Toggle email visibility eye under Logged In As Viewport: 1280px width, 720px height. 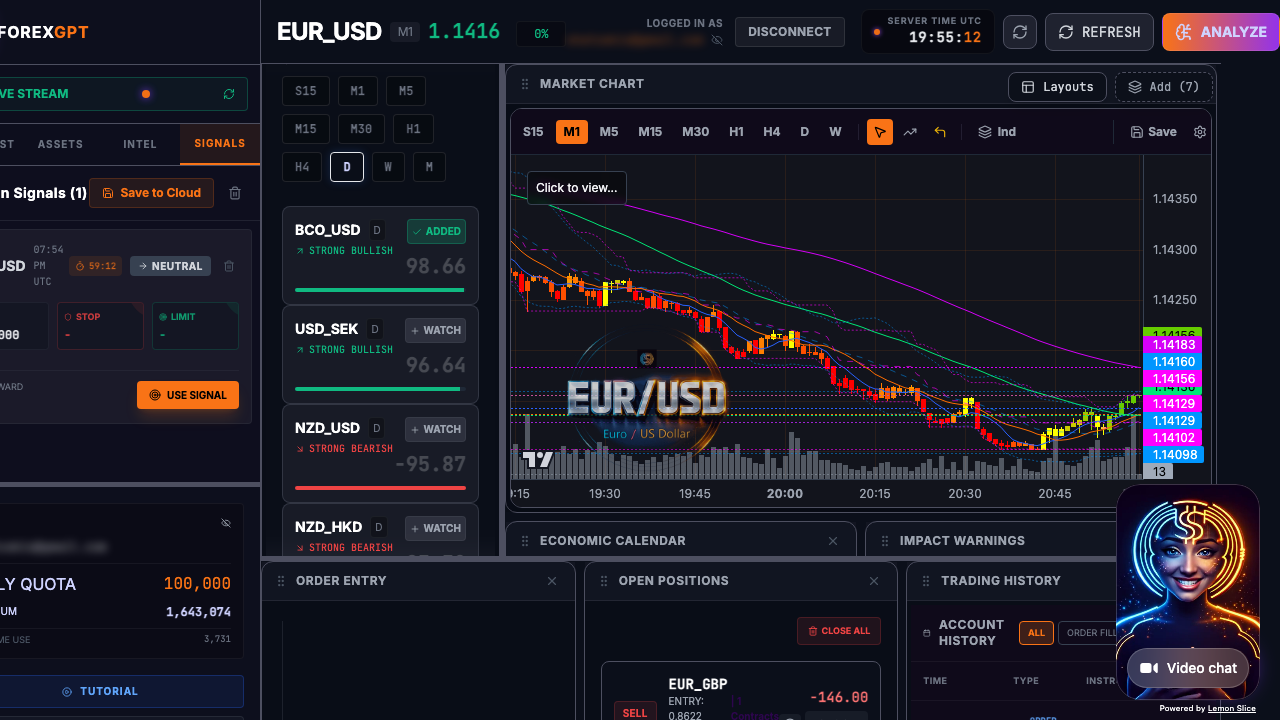[717, 41]
